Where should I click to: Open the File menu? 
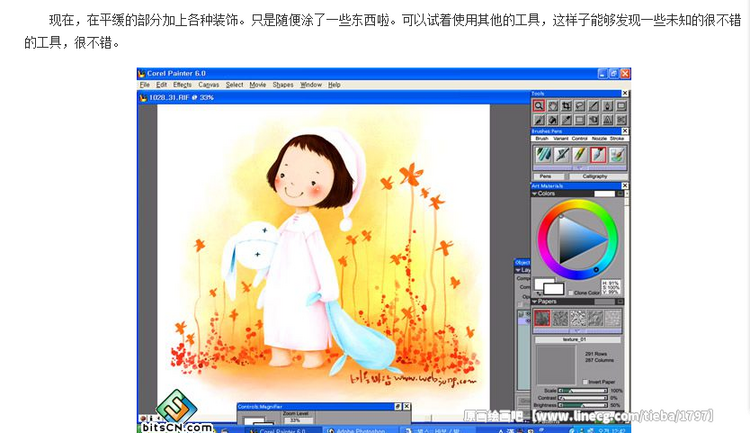[144, 85]
